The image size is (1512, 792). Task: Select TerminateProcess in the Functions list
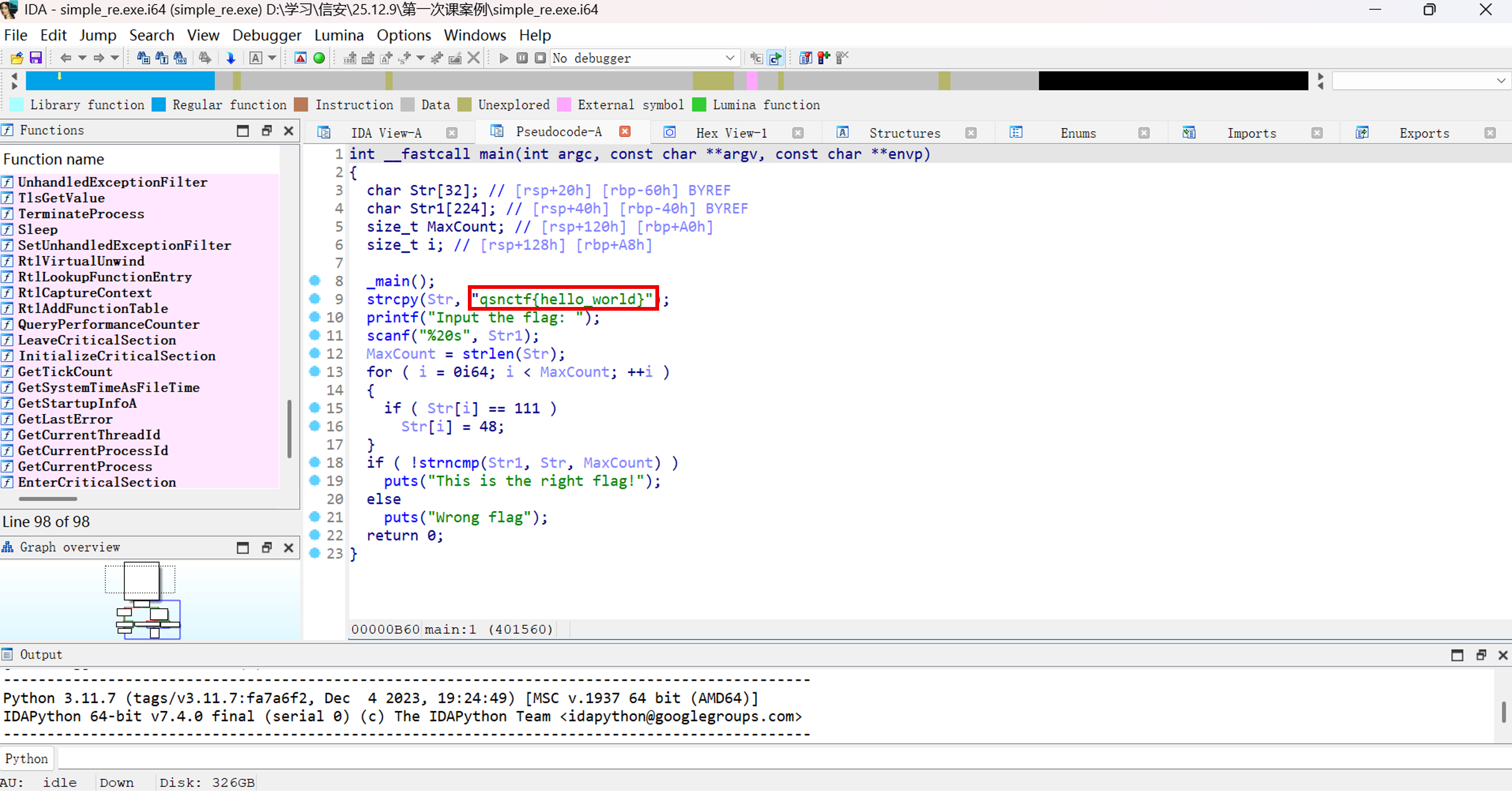click(x=140, y=214)
